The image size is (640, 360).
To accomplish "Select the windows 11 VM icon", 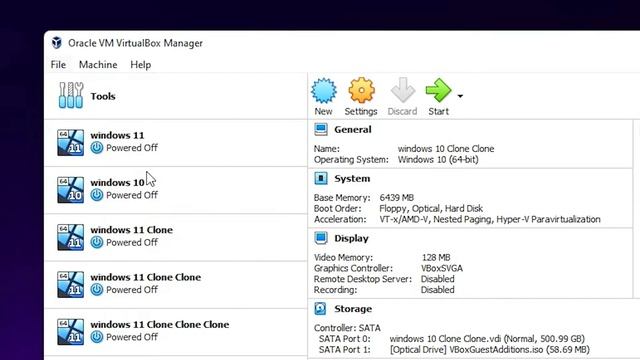I will tap(71, 142).
